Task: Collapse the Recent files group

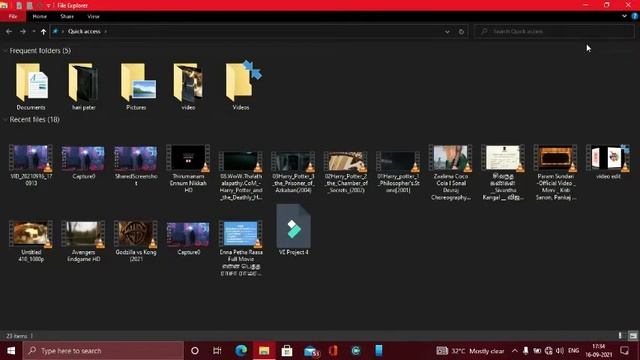Action: click(5, 120)
